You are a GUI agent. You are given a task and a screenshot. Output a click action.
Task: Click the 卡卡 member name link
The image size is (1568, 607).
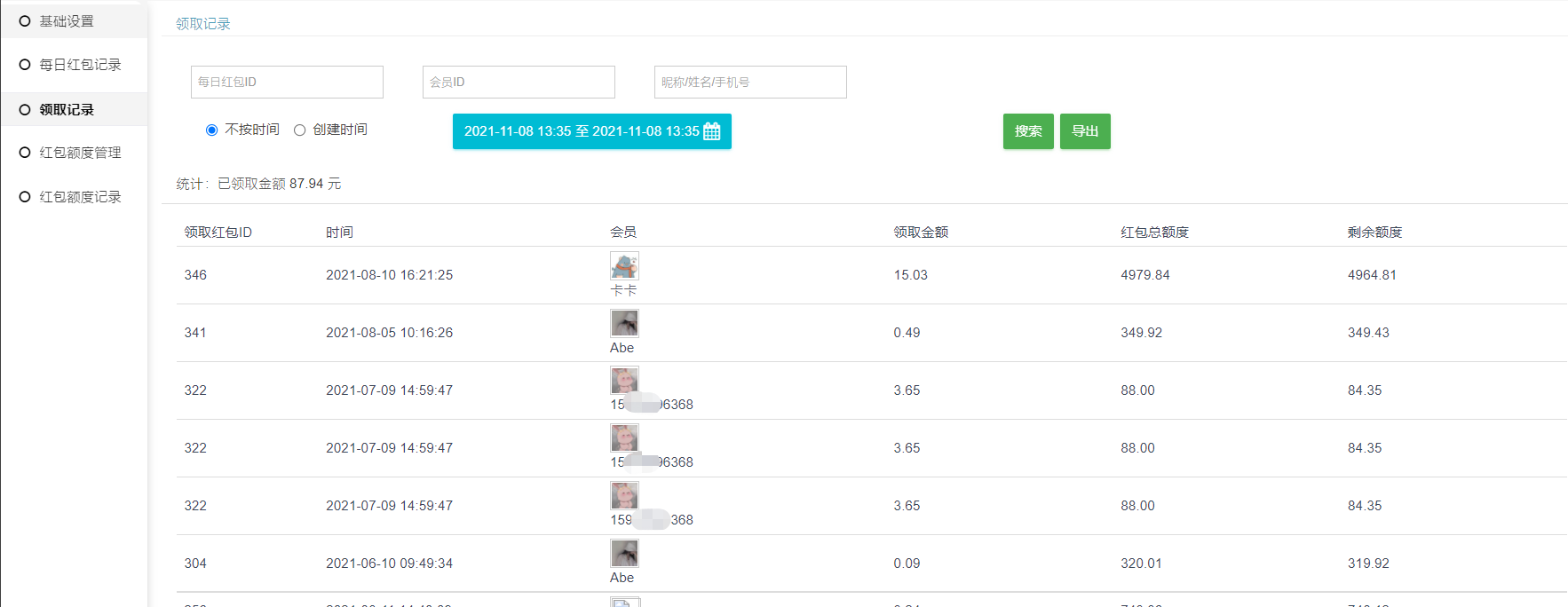pos(623,290)
